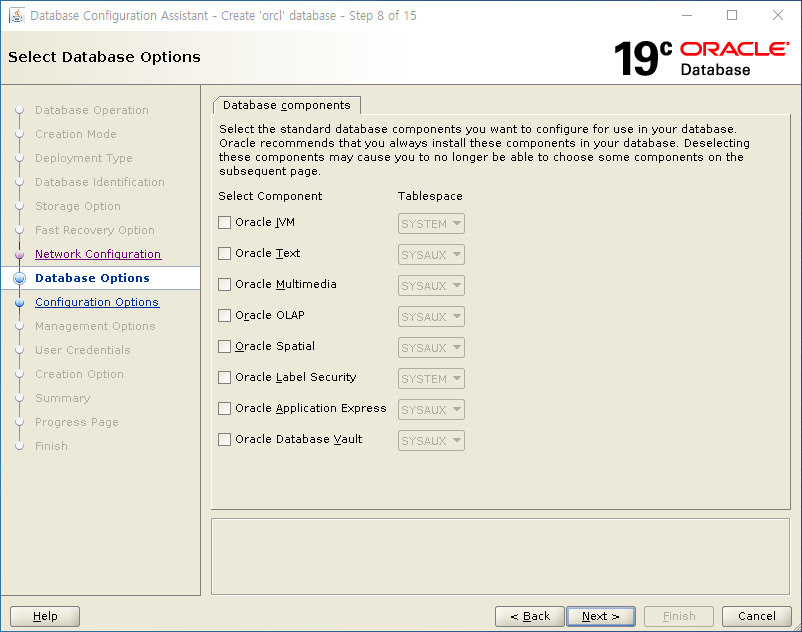Screen dimensions: 802x632
Task: Click the Cancel button
Action: tap(757, 616)
